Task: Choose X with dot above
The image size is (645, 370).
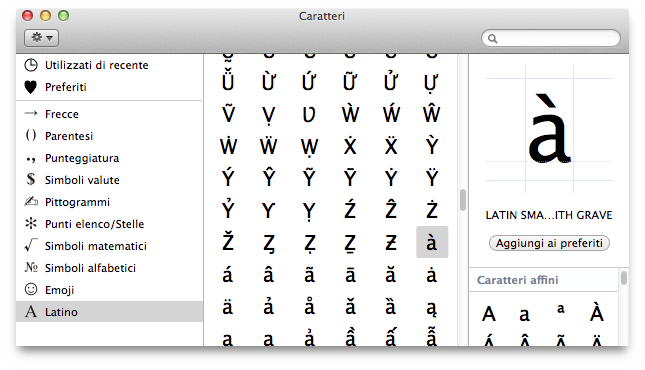Action: [x=350, y=146]
